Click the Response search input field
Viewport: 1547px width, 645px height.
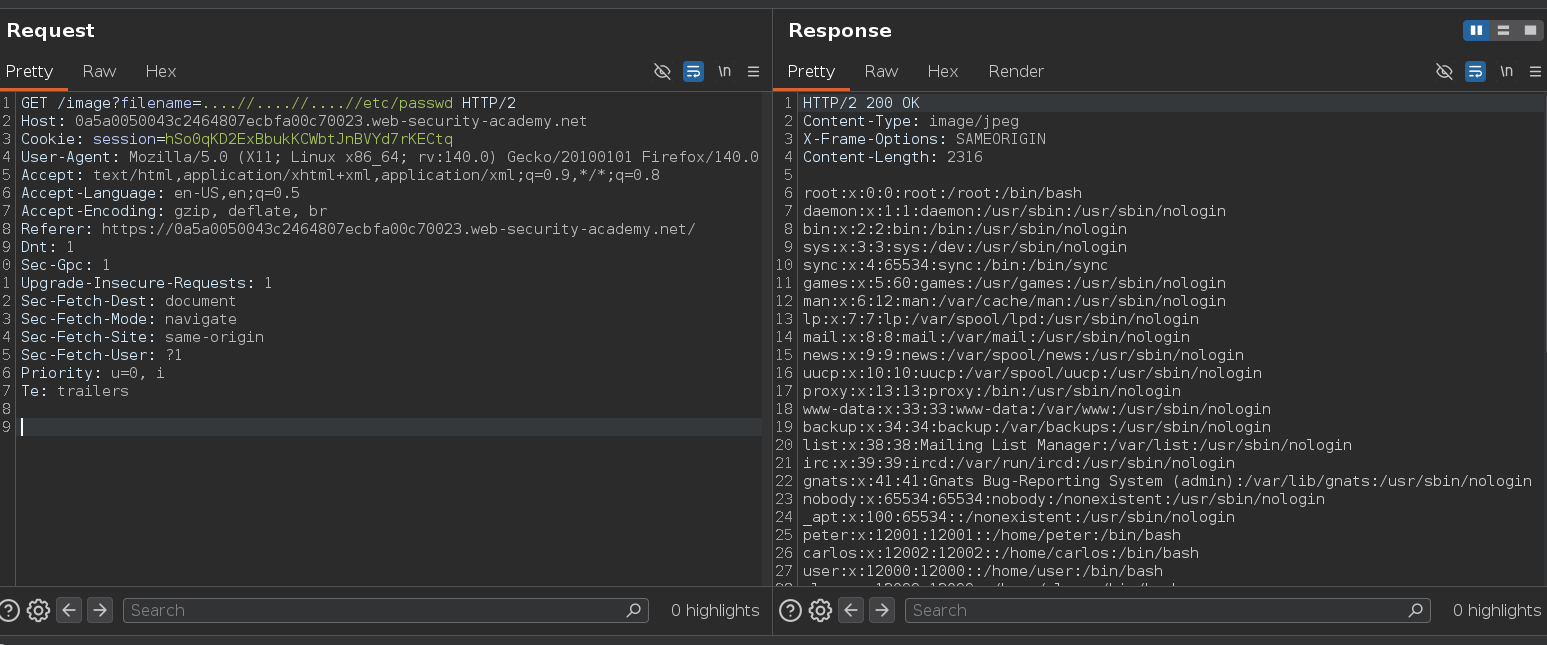[1167, 610]
